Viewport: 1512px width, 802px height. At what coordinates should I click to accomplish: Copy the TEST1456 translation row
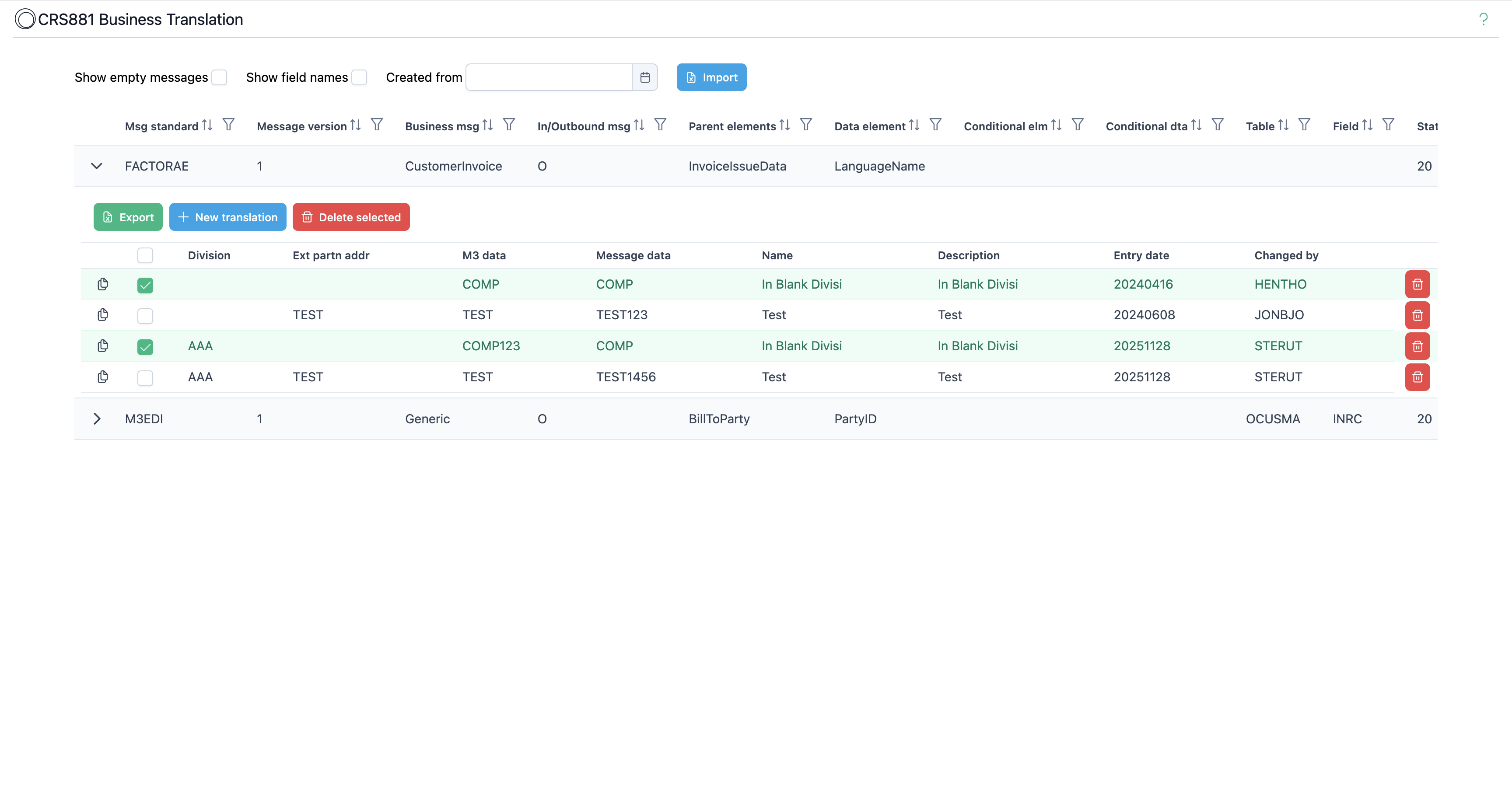point(103,377)
